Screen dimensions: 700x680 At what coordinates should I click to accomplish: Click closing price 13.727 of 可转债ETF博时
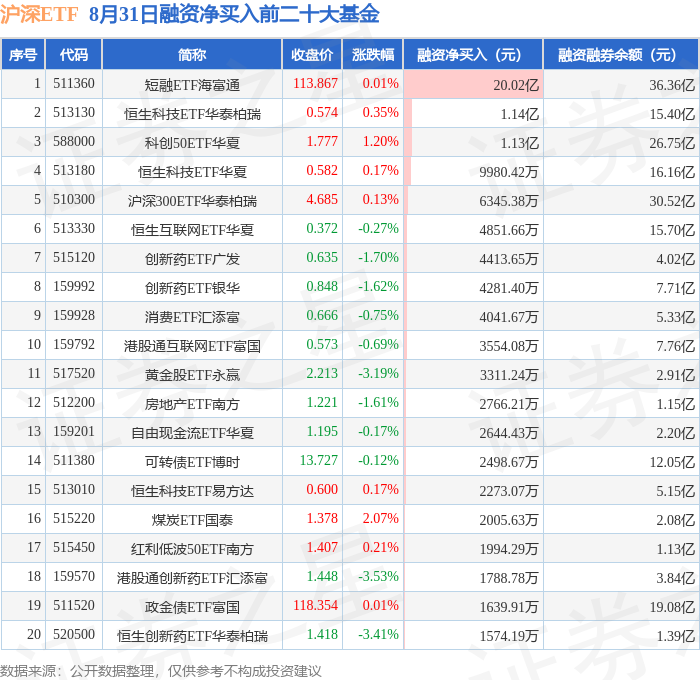(319, 460)
